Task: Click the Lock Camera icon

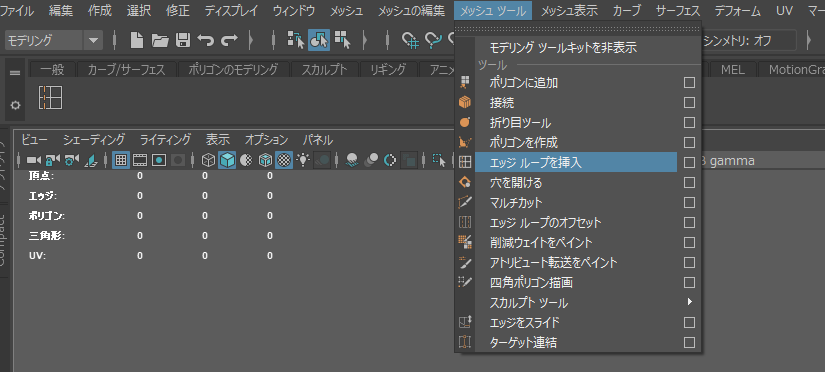Action: point(53,160)
